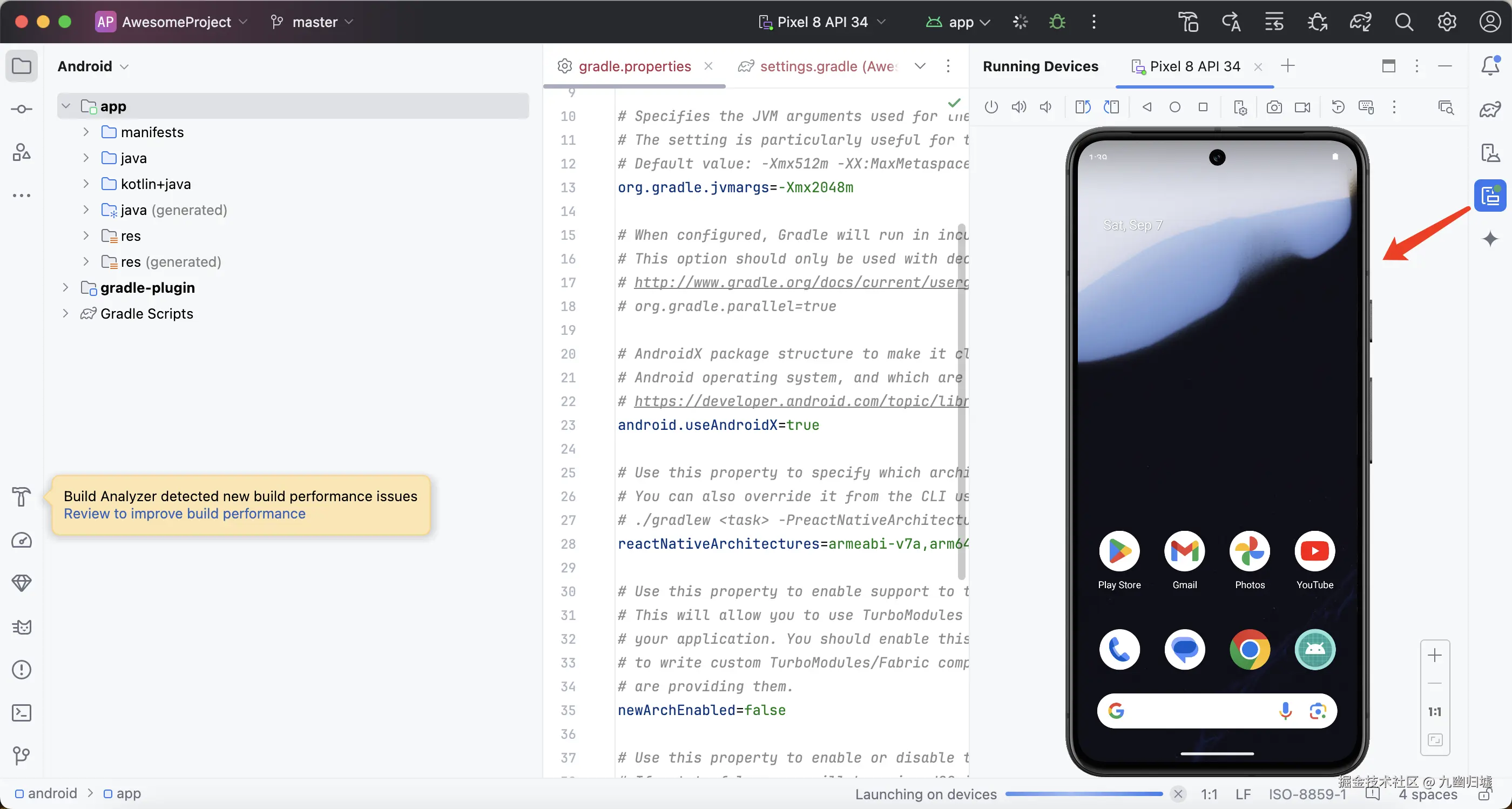The height and width of the screenshot is (809, 1512).
Task: Toggle emulator 1:1 actual size zoom
Action: click(1435, 712)
